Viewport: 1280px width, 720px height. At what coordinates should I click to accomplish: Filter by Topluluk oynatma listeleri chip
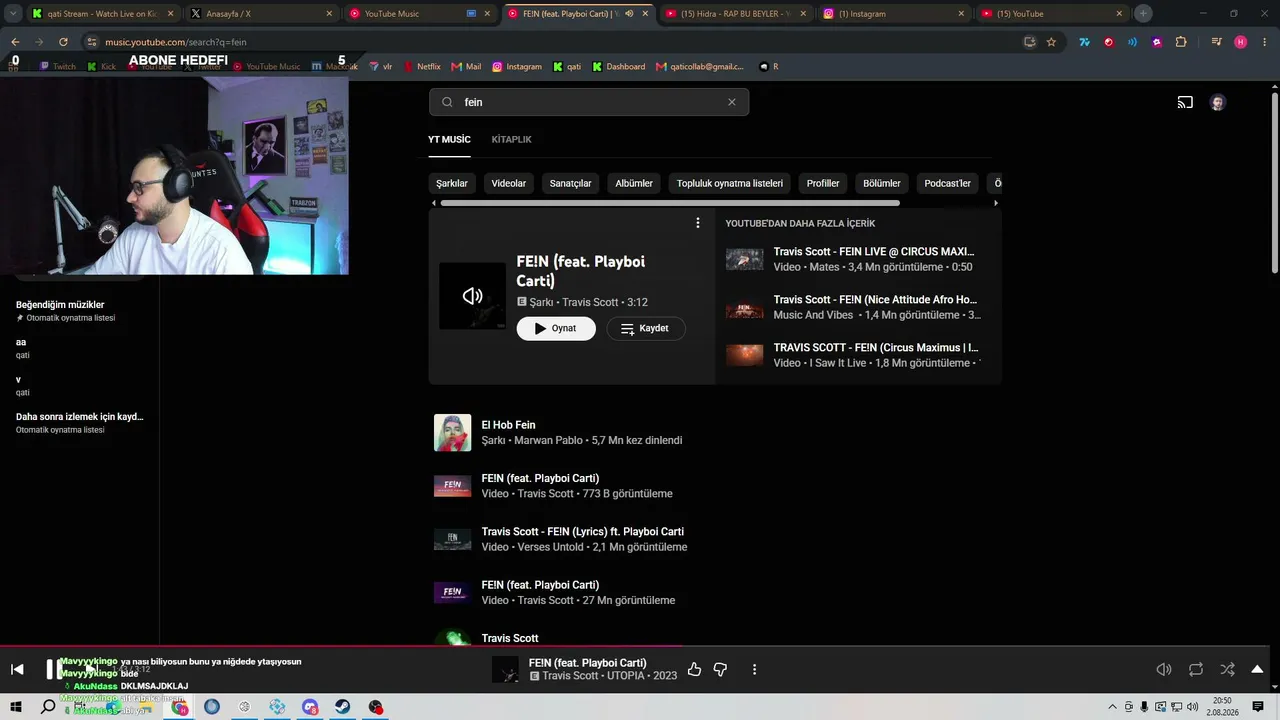click(x=730, y=183)
